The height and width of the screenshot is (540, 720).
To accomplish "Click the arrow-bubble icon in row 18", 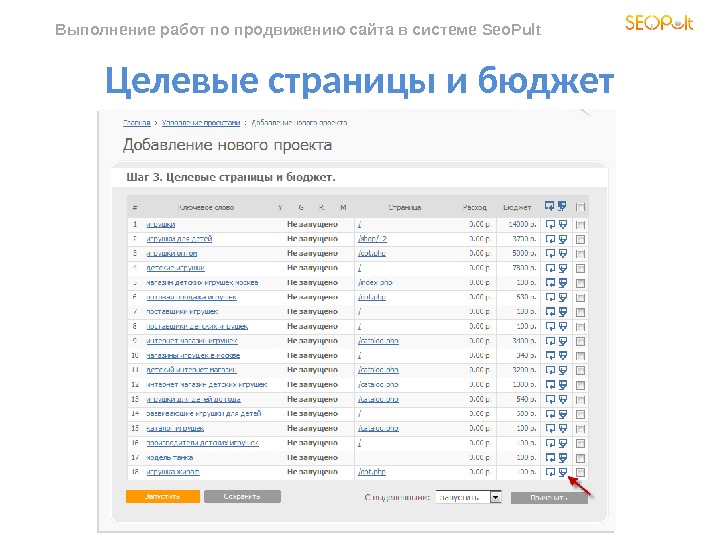I will pos(550,472).
